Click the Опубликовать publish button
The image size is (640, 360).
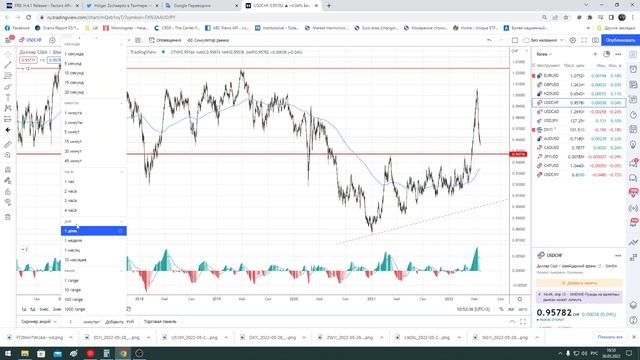[x=620, y=40]
